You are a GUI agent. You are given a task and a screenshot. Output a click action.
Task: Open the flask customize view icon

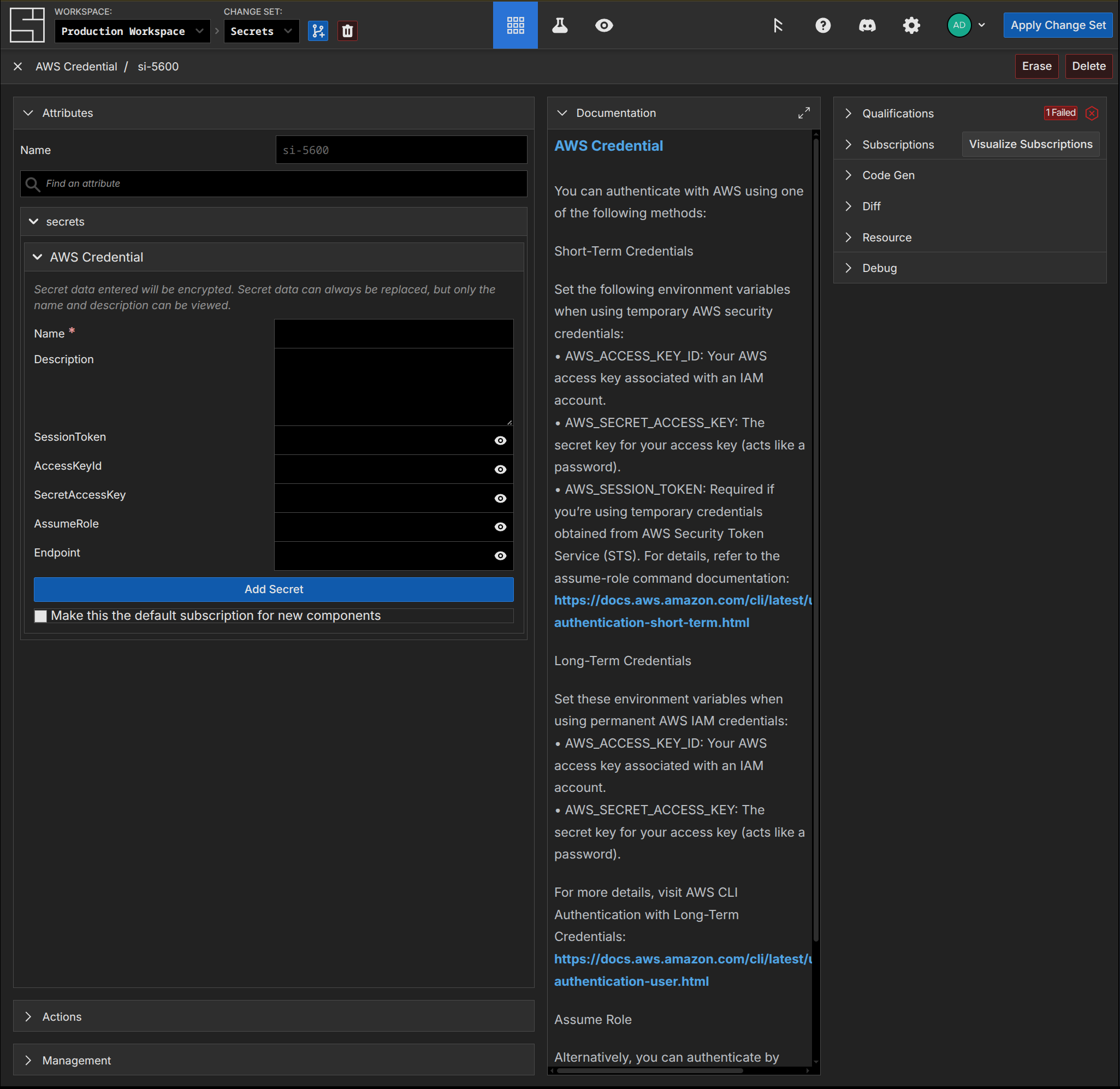[x=559, y=25]
